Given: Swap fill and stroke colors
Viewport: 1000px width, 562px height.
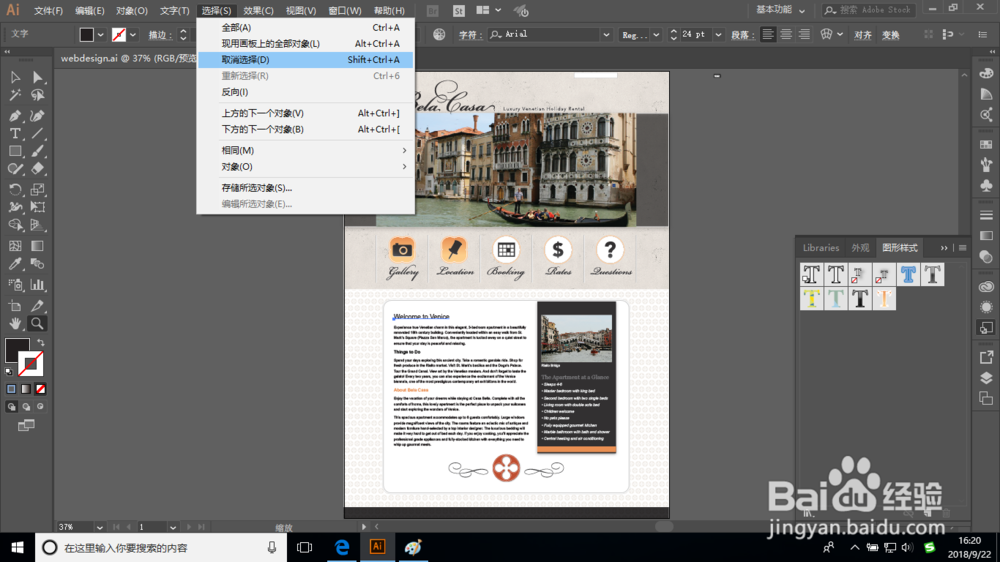Looking at the screenshot, I should [x=40, y=343].
